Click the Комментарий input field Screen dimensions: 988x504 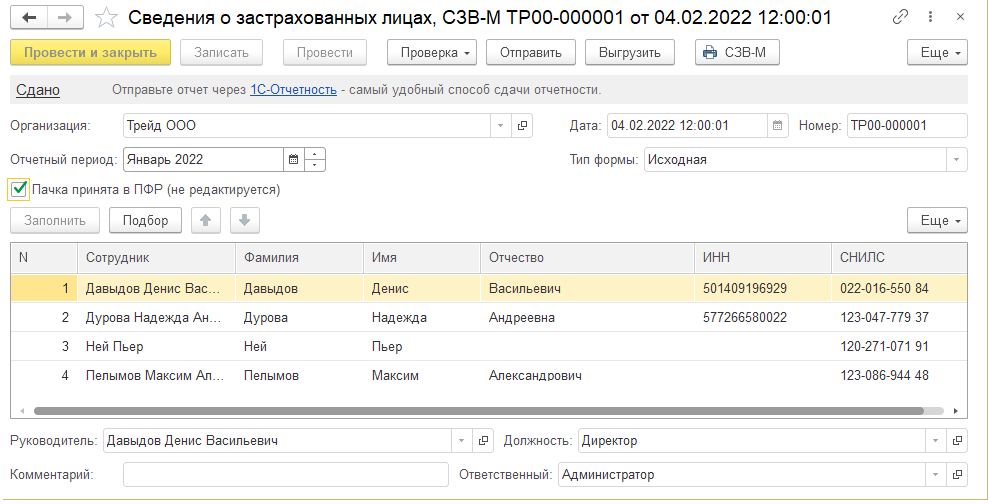point(285,475)
